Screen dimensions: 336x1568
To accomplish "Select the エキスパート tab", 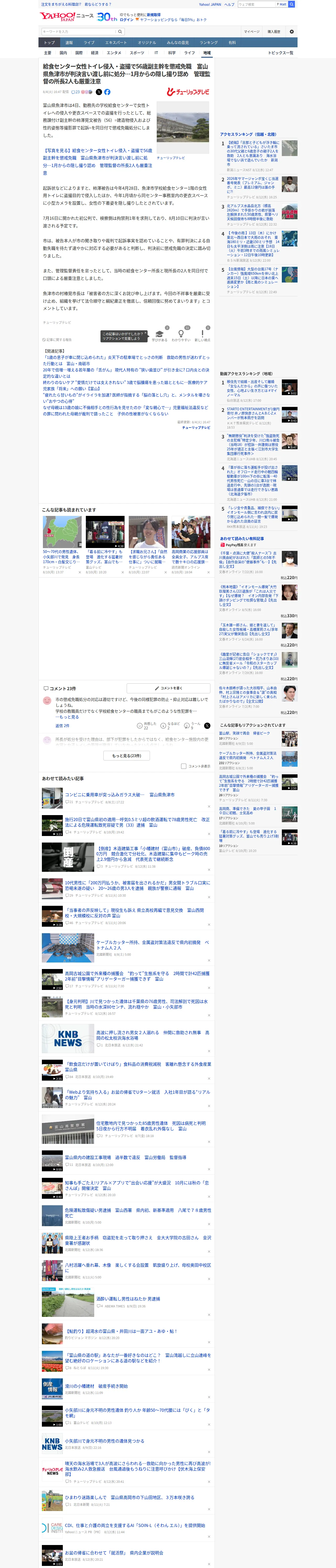I will [x=116, y=43].
